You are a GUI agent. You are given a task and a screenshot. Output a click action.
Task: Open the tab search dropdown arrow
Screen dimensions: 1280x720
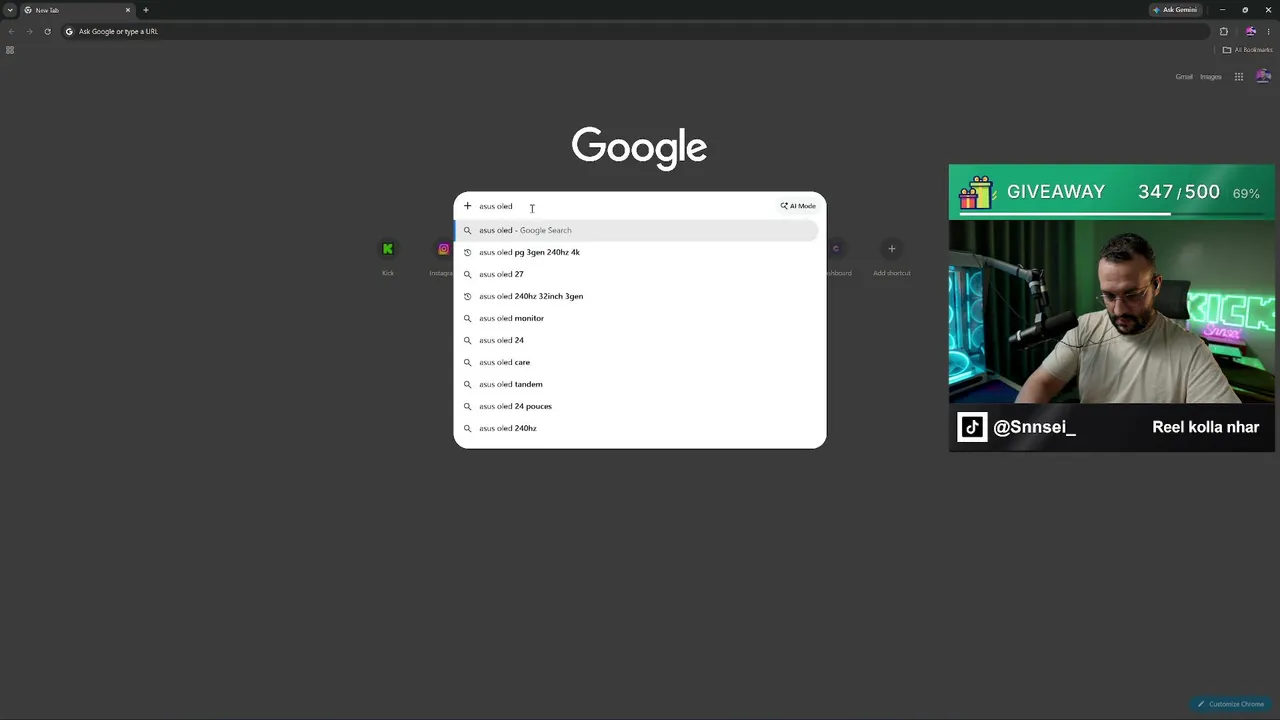click(10, 10)
